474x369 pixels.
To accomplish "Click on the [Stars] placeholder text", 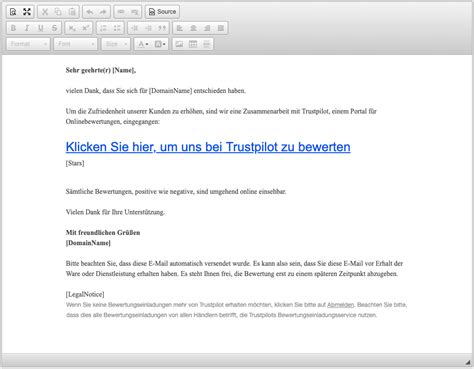I will 75,163.
